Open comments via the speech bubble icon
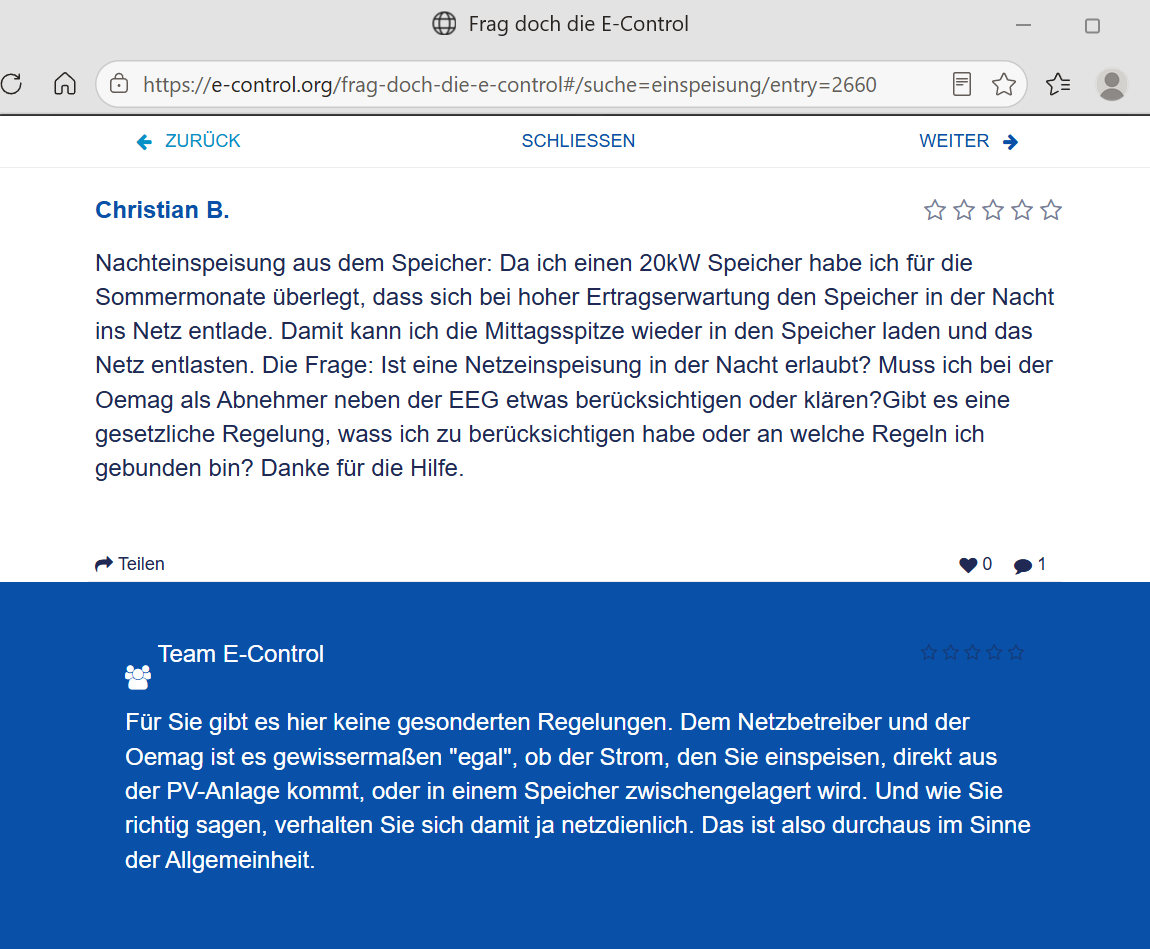1150x949 pixels. [x=1022, y=565]
